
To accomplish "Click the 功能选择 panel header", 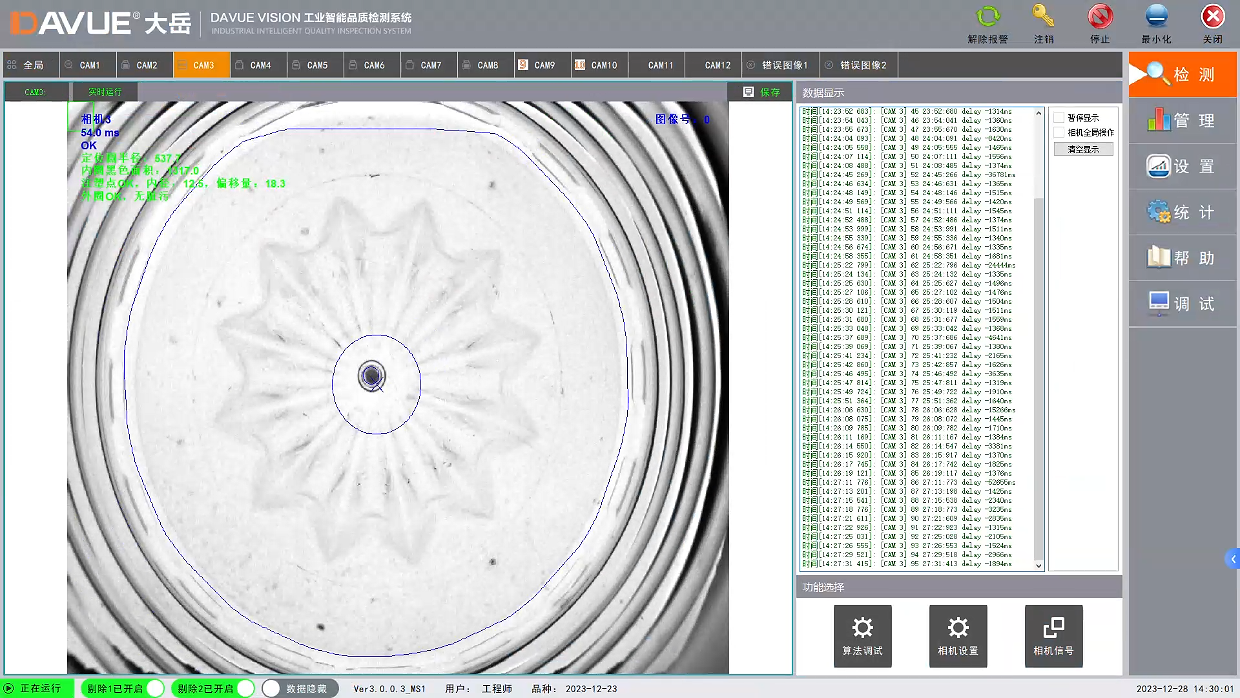I will tap(958, 587).
